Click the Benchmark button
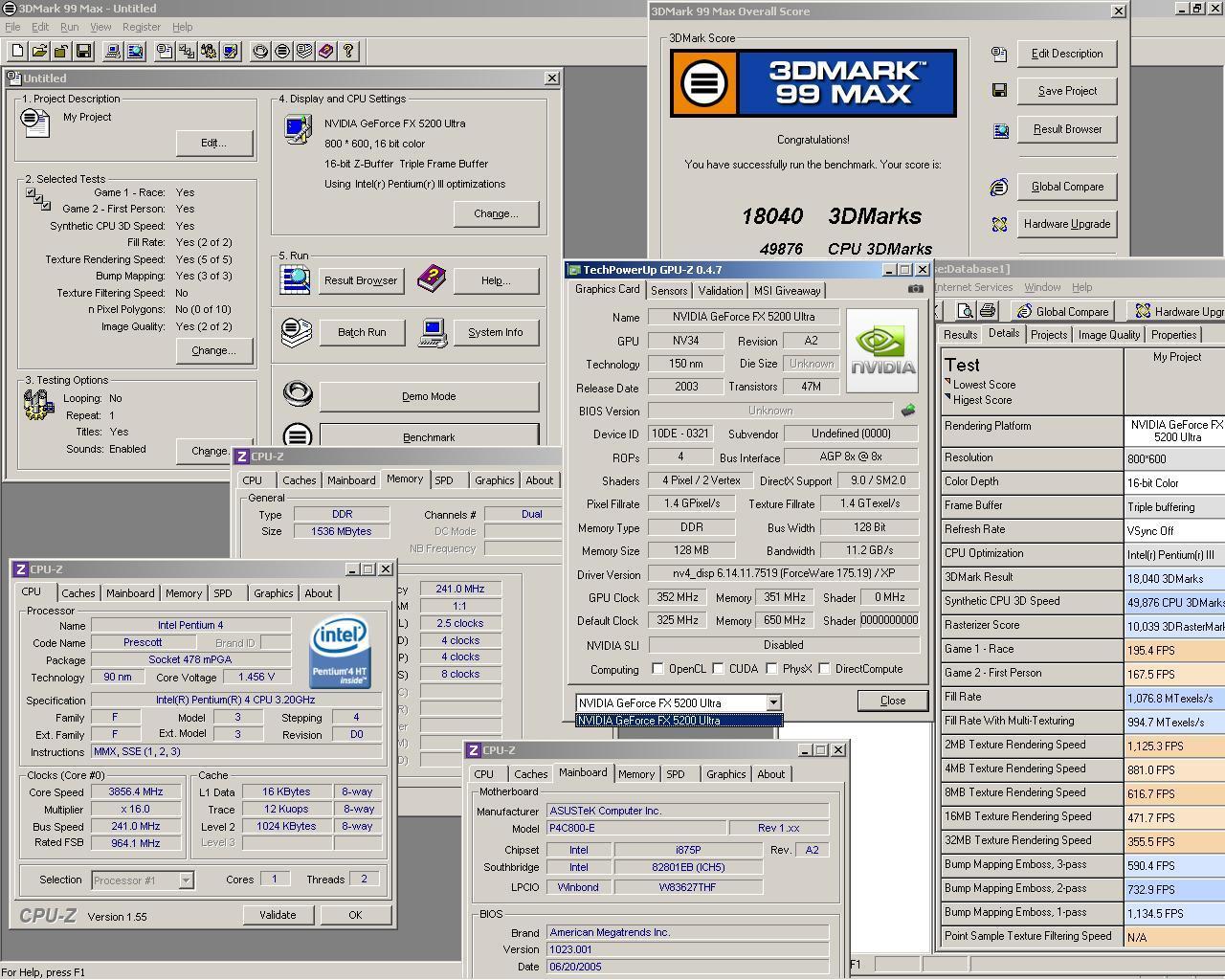 [x=429, y=436]
